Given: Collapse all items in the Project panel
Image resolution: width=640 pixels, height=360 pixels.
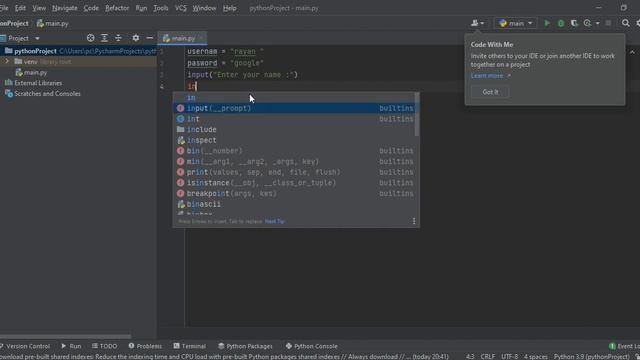Looking at the screenshot, I should point(118,38).
